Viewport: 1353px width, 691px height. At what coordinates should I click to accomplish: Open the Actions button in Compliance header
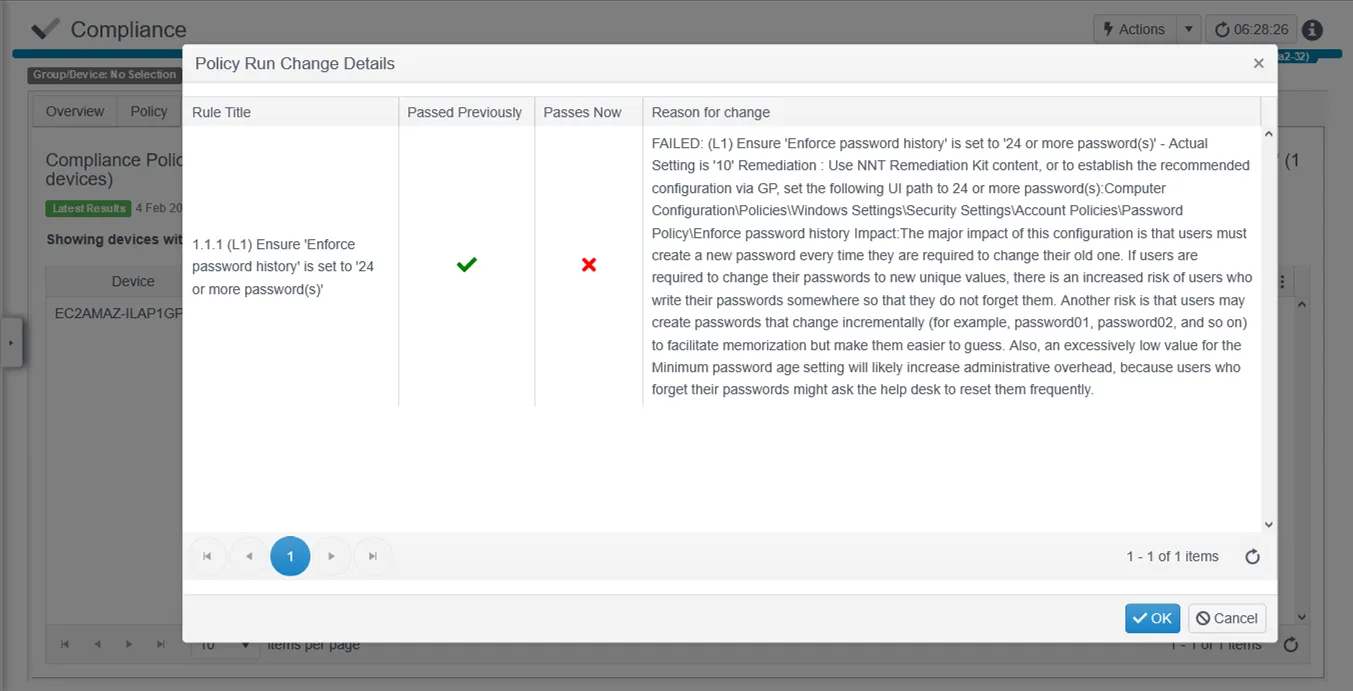click(1133, 29)
